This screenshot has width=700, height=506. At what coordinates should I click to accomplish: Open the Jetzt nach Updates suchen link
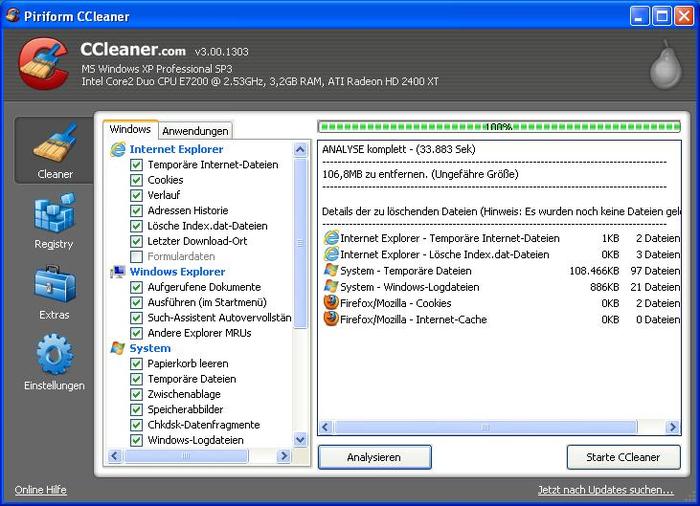coord(605,490)
